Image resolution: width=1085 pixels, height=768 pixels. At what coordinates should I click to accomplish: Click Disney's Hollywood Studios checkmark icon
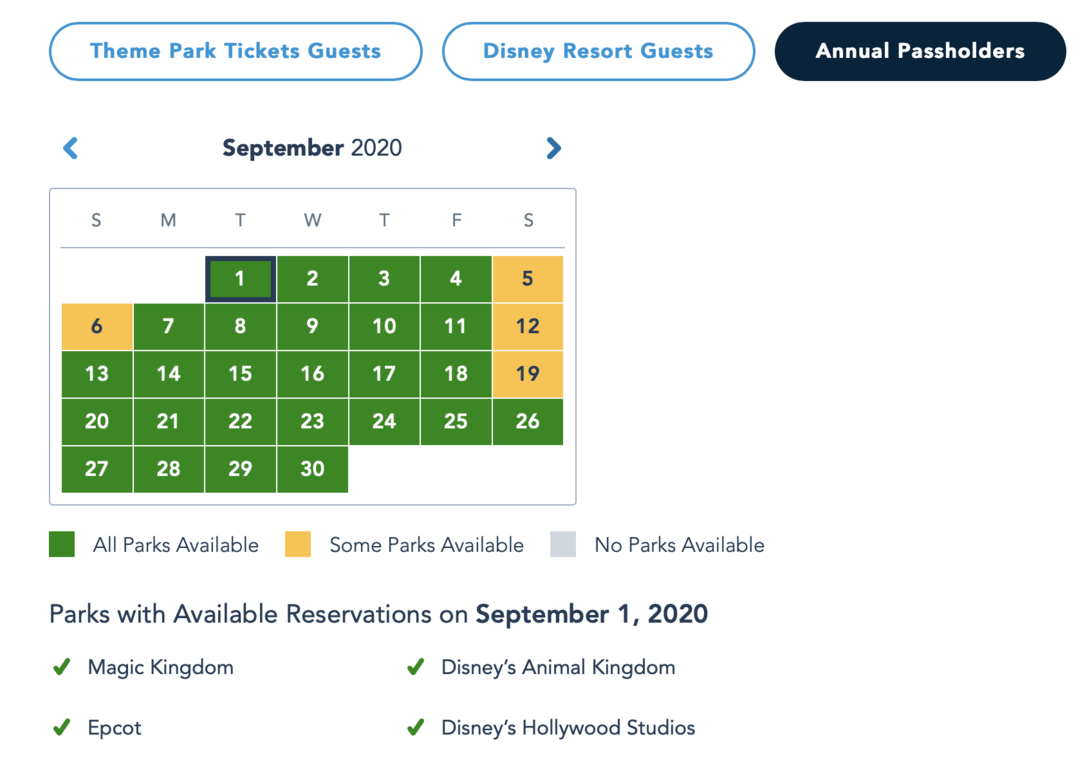415,727
